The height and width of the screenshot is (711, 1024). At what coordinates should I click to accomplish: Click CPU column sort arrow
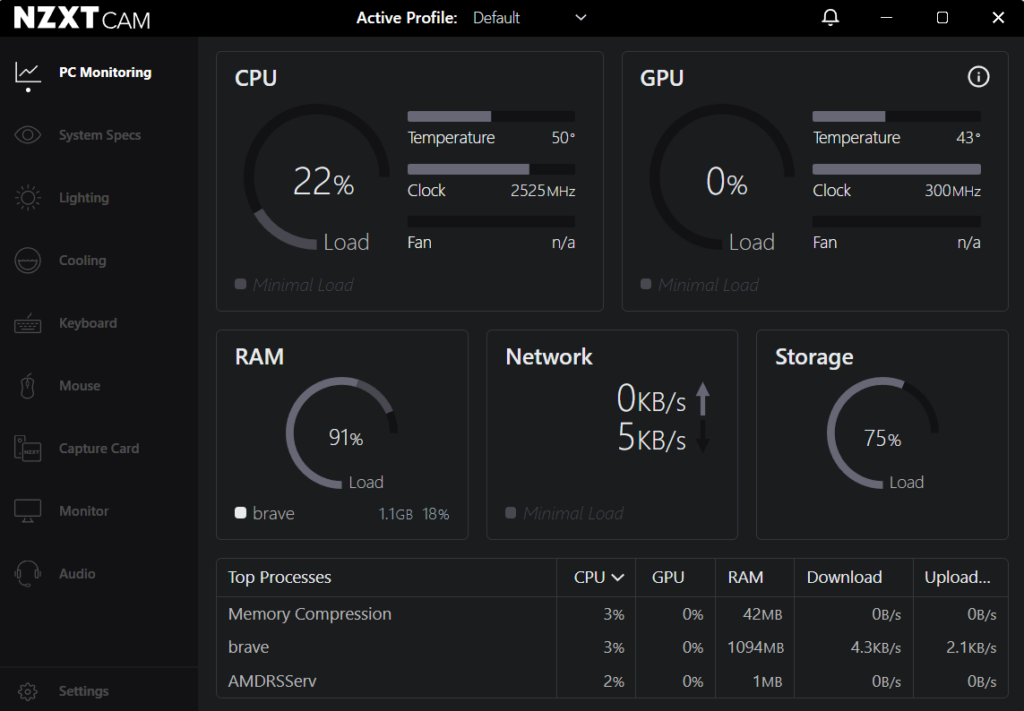[x=618, y=577]
